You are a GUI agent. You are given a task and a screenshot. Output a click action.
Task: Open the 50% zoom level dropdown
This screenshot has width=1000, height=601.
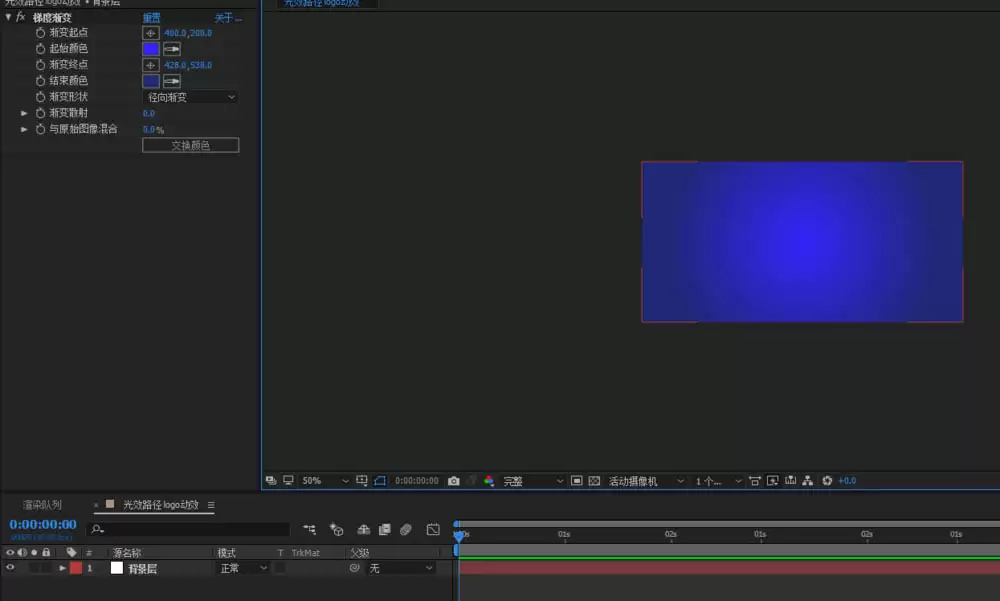[x=325, y=481]
